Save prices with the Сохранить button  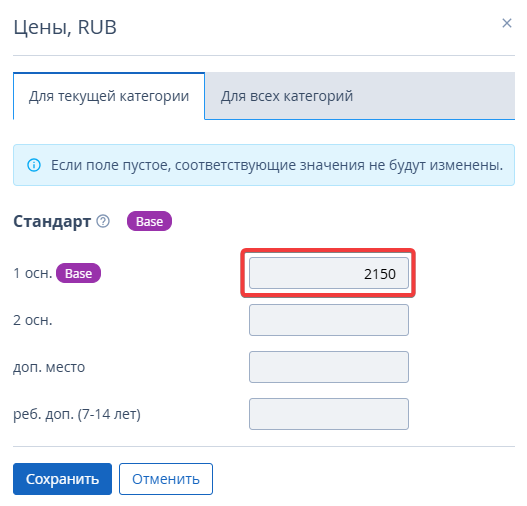point(63,479)
